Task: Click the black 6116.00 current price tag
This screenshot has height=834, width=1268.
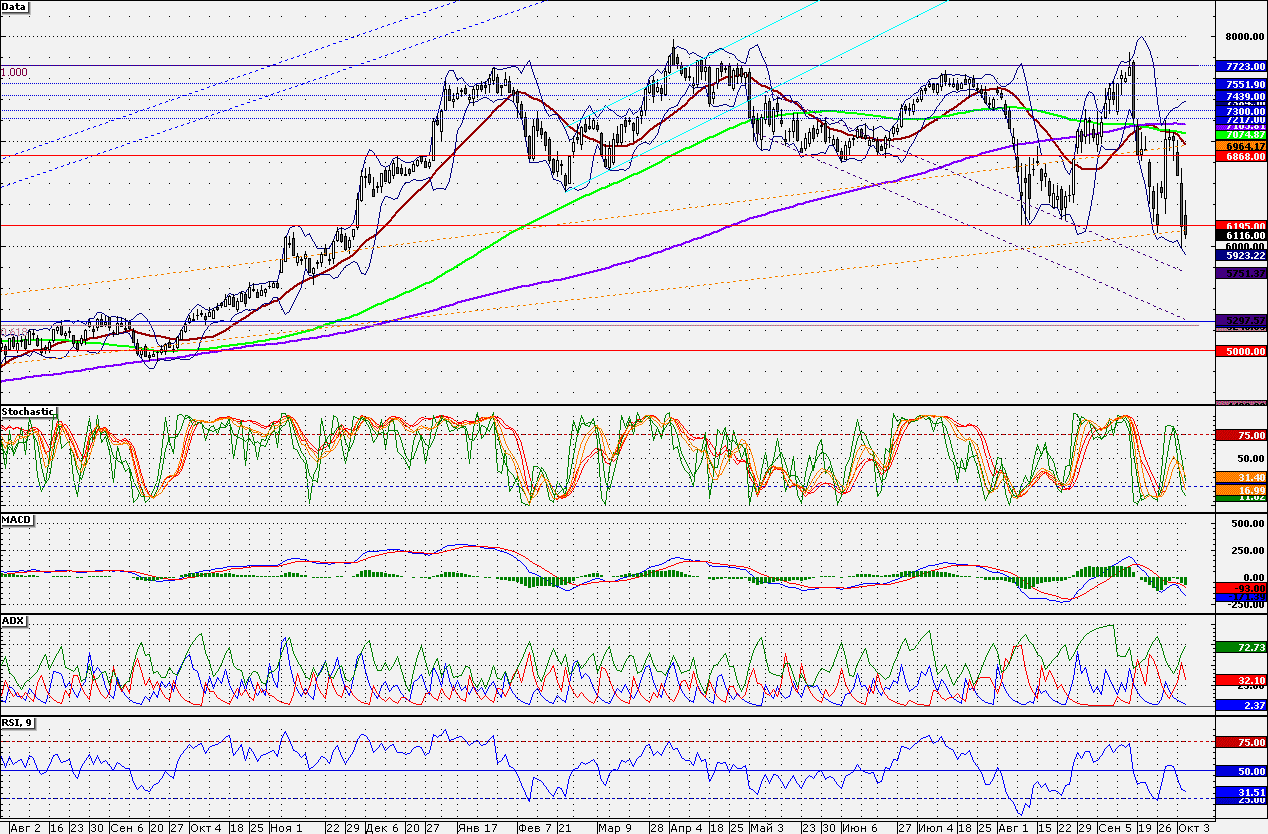Action: click(1240, 236)
